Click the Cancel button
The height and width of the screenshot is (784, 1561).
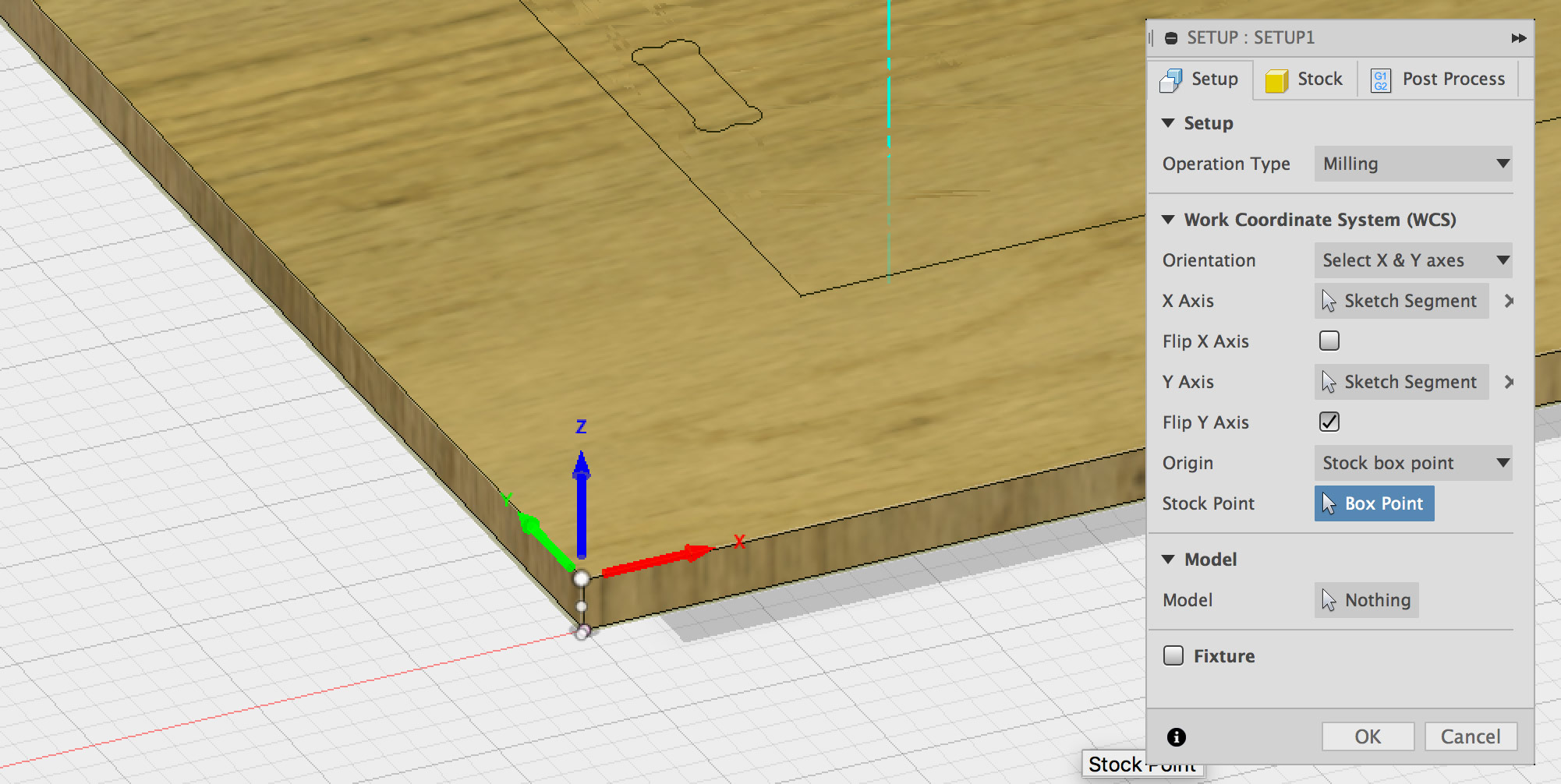pyautogui.click(x=1469, y=736)
